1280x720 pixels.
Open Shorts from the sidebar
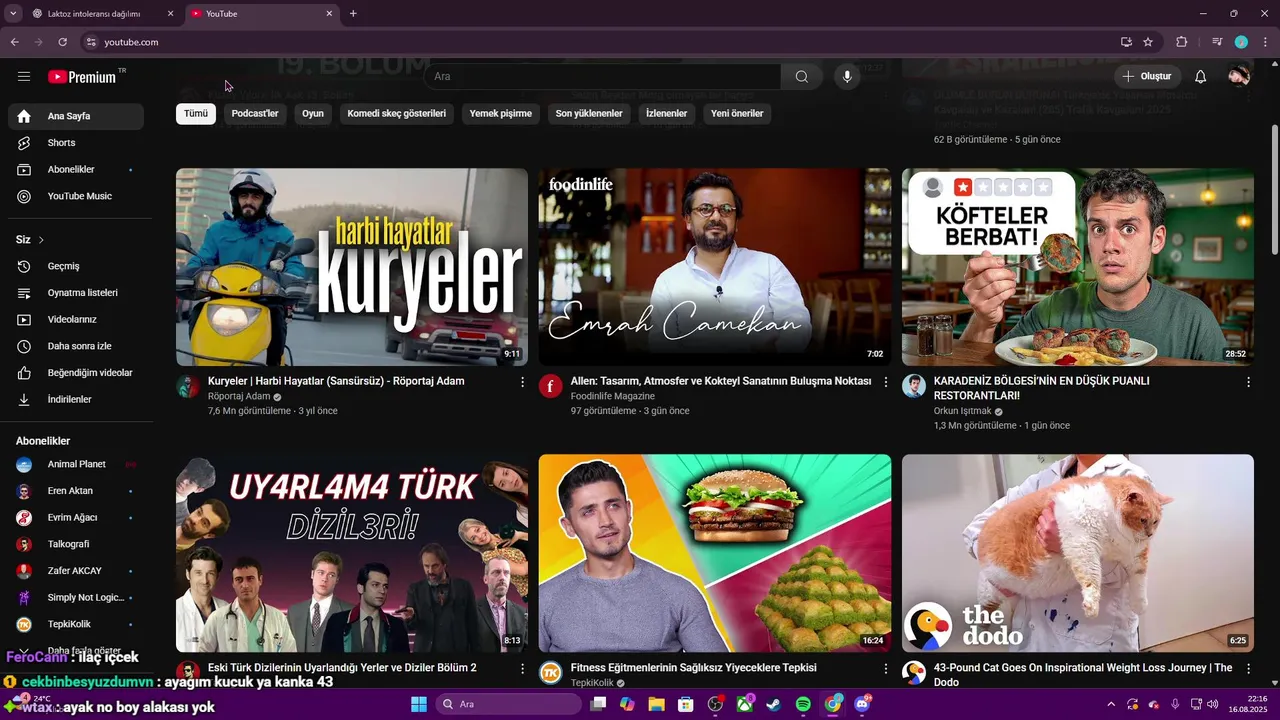[76, 143]
